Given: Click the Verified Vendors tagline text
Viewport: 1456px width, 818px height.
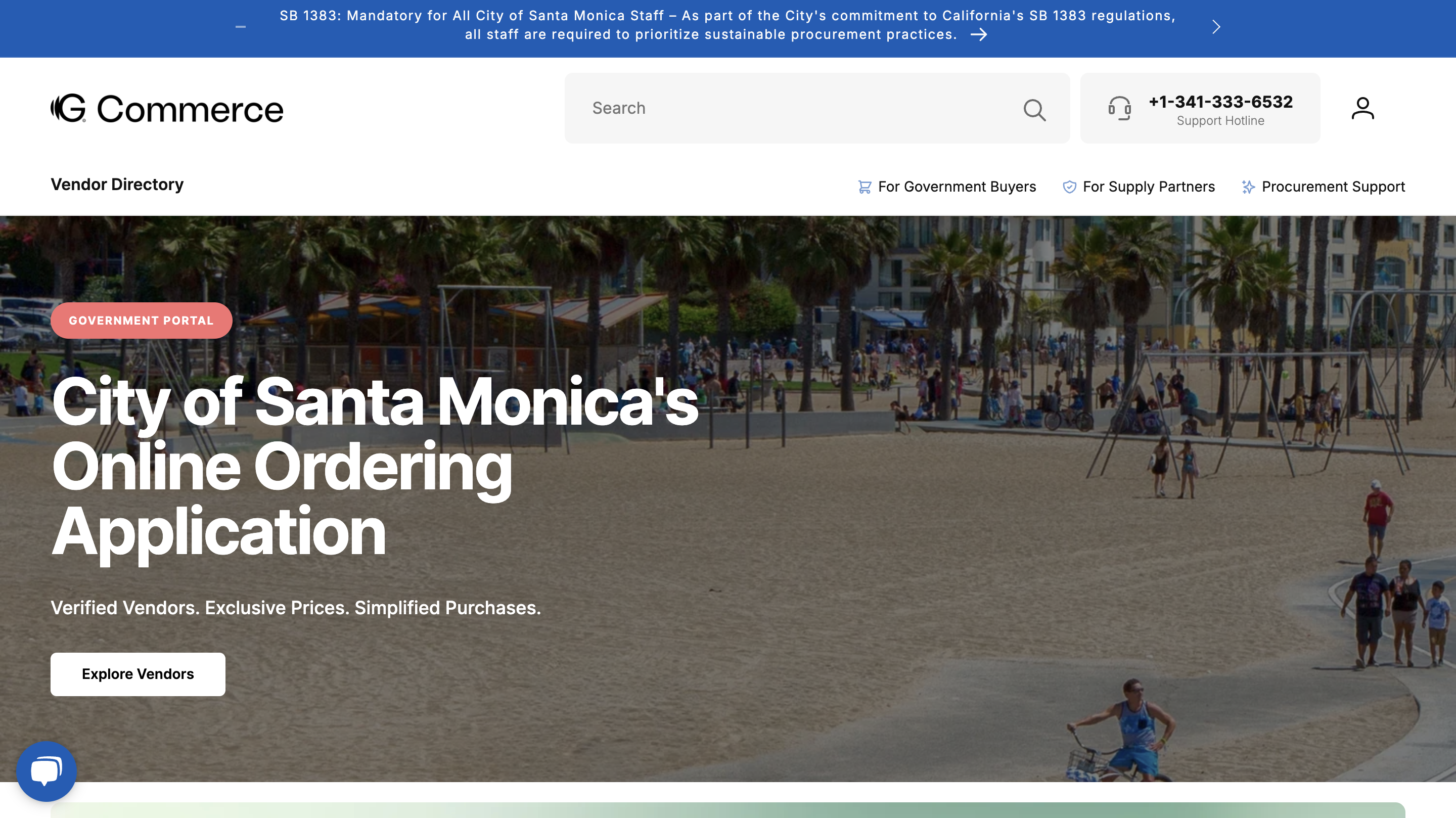Looking at the screenshot, I should (296, 608).
